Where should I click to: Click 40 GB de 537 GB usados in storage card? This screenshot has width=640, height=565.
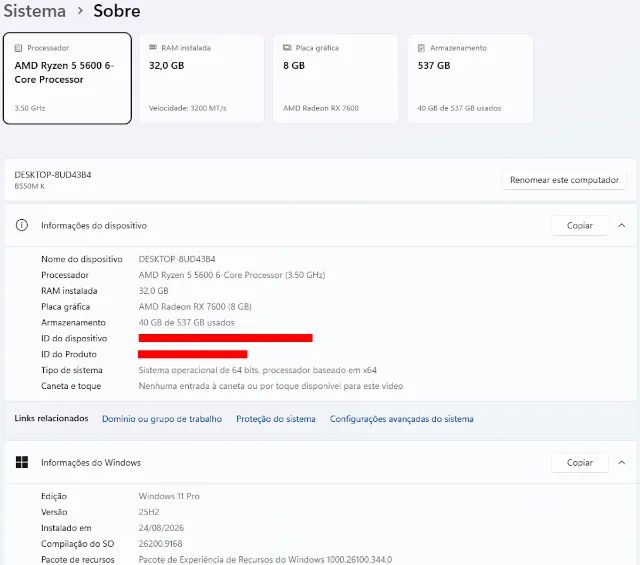pos(459,108)
